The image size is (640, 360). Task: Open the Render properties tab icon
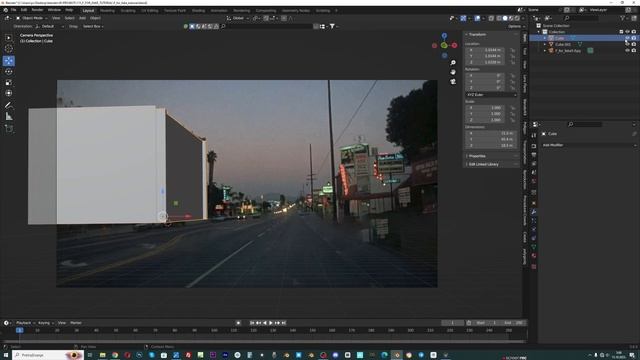pyautogui.click(x=534, y=146)
